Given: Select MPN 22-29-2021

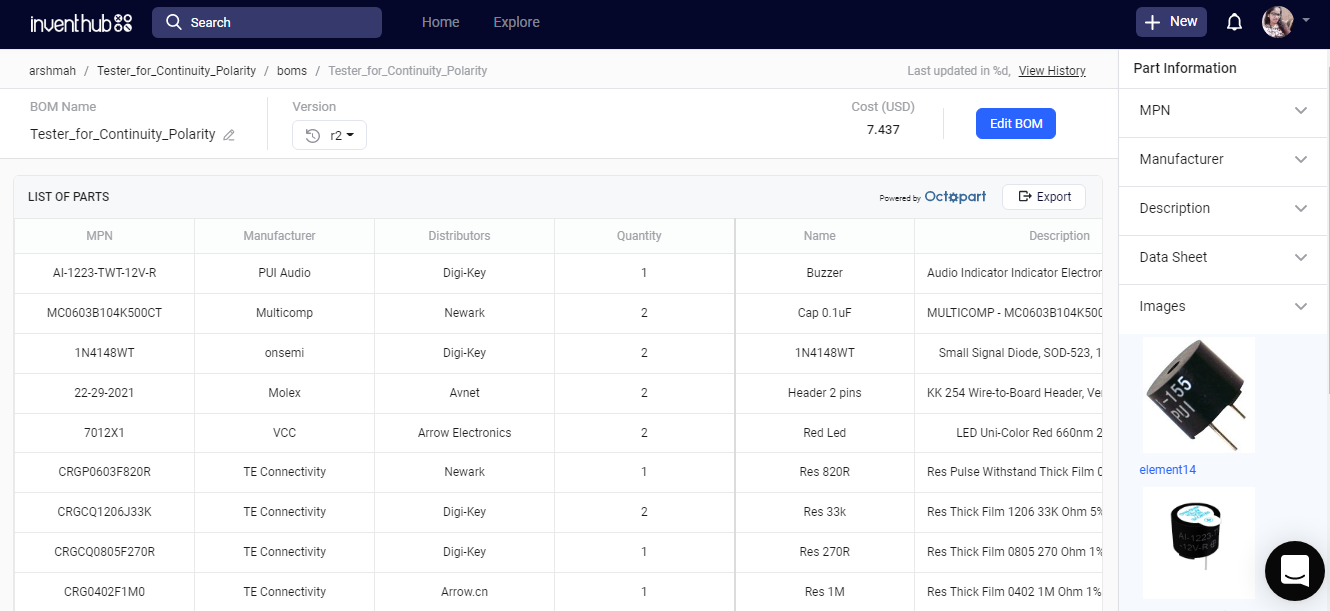Looking at the screenshot, I should (104, 393).
